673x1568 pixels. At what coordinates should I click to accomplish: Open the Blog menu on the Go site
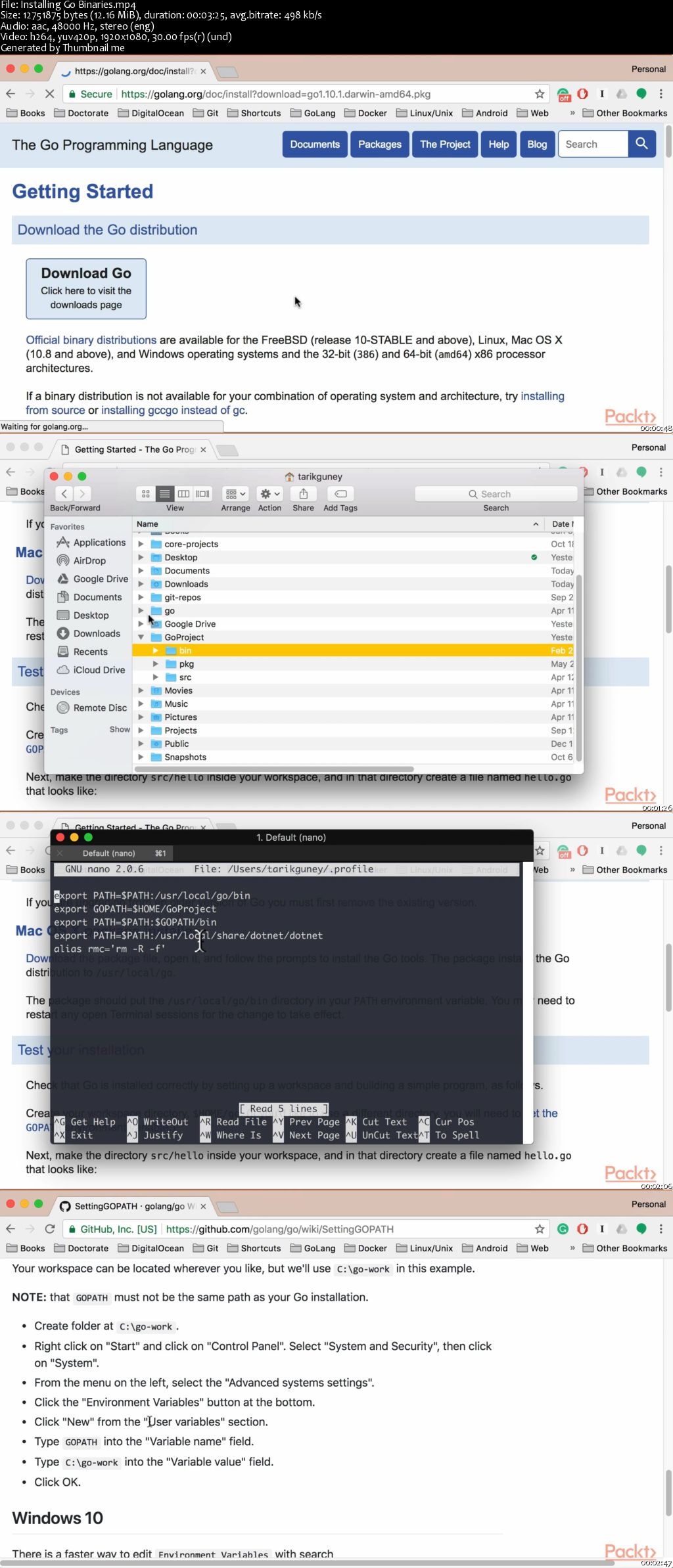point(537,144)
